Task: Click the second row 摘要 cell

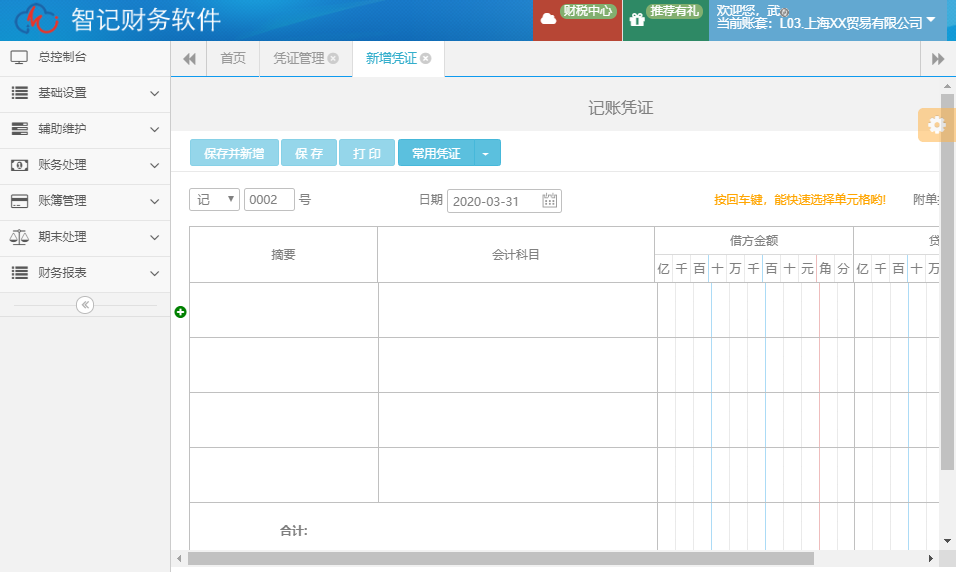Action: [x=284, y=365]
